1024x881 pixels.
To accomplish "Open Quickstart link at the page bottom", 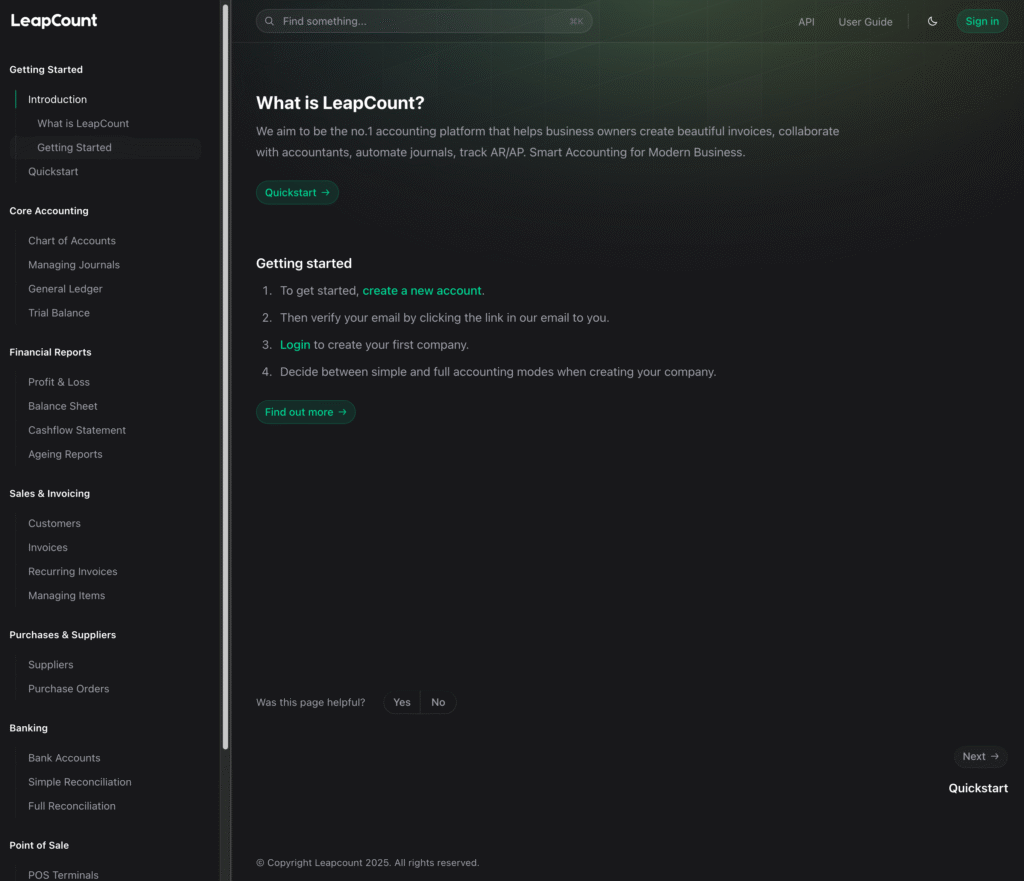I will (x=978, y=788).
